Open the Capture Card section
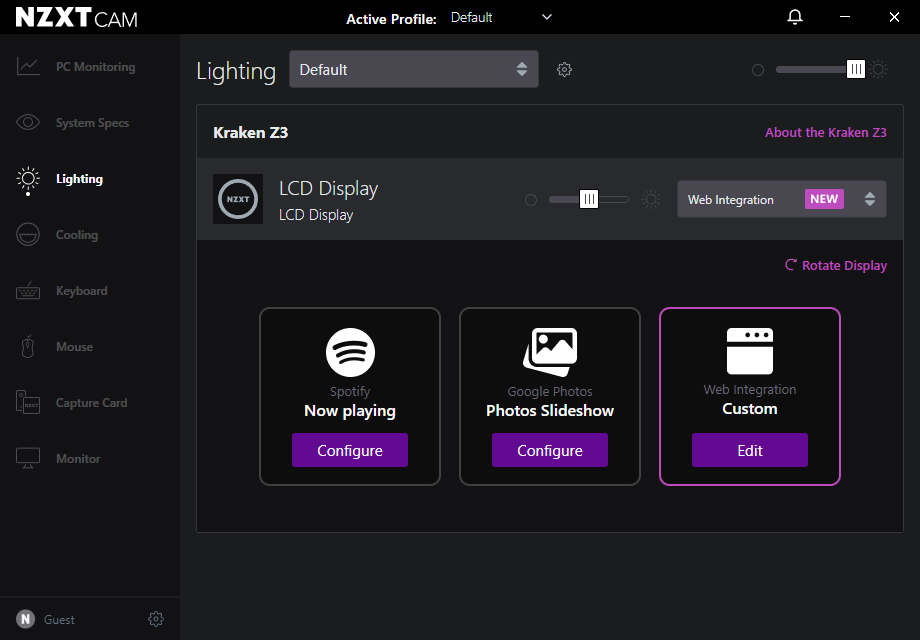 click(92, 403)
